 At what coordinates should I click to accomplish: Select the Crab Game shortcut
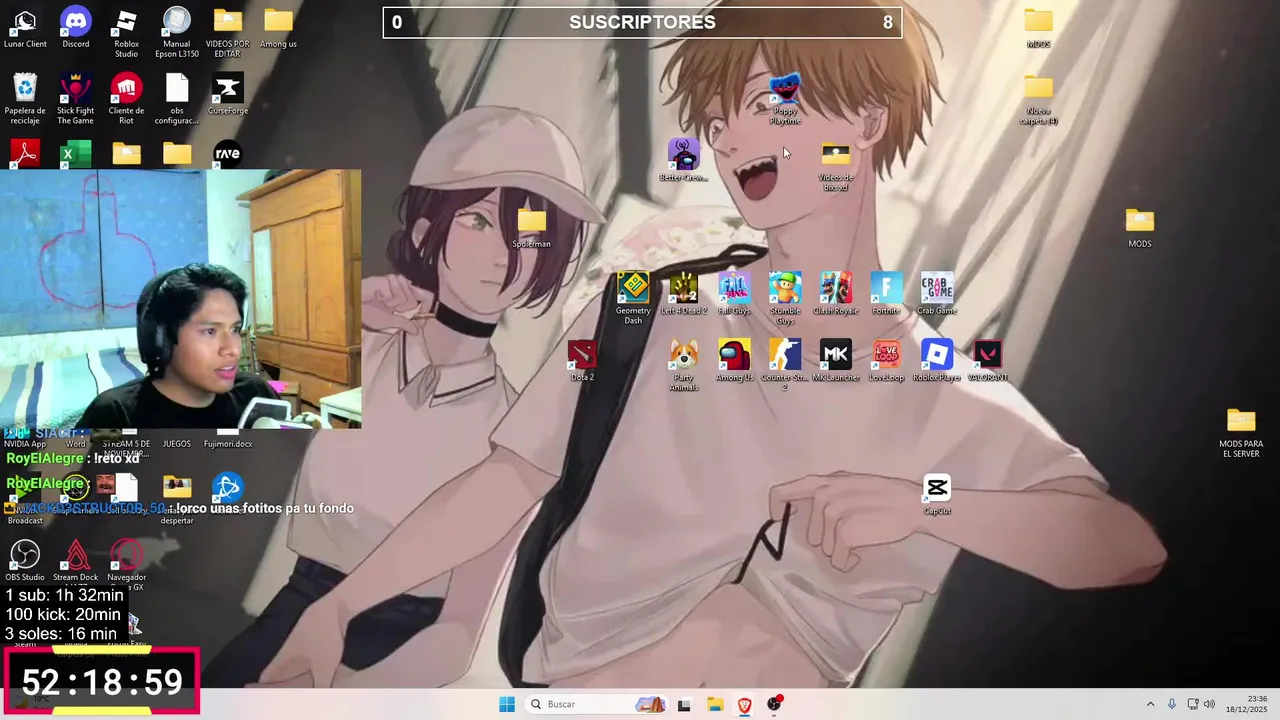coord(937,293)
